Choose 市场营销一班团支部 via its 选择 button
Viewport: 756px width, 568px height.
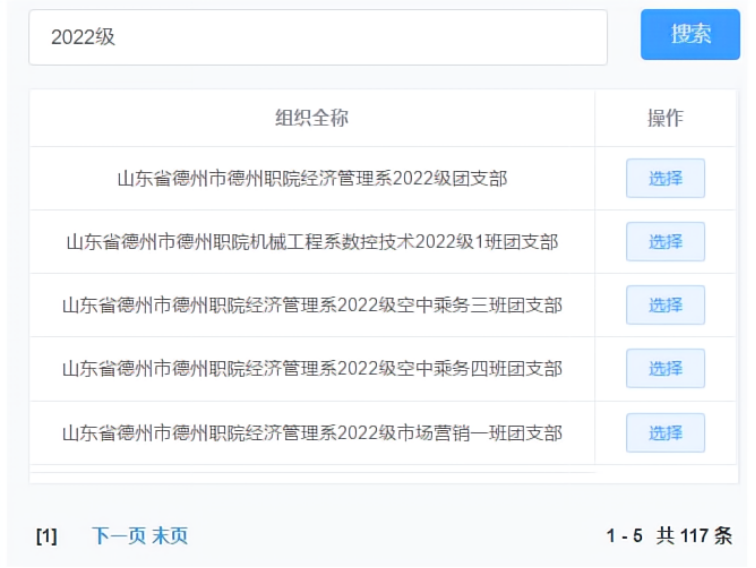(x=665, y=433)
